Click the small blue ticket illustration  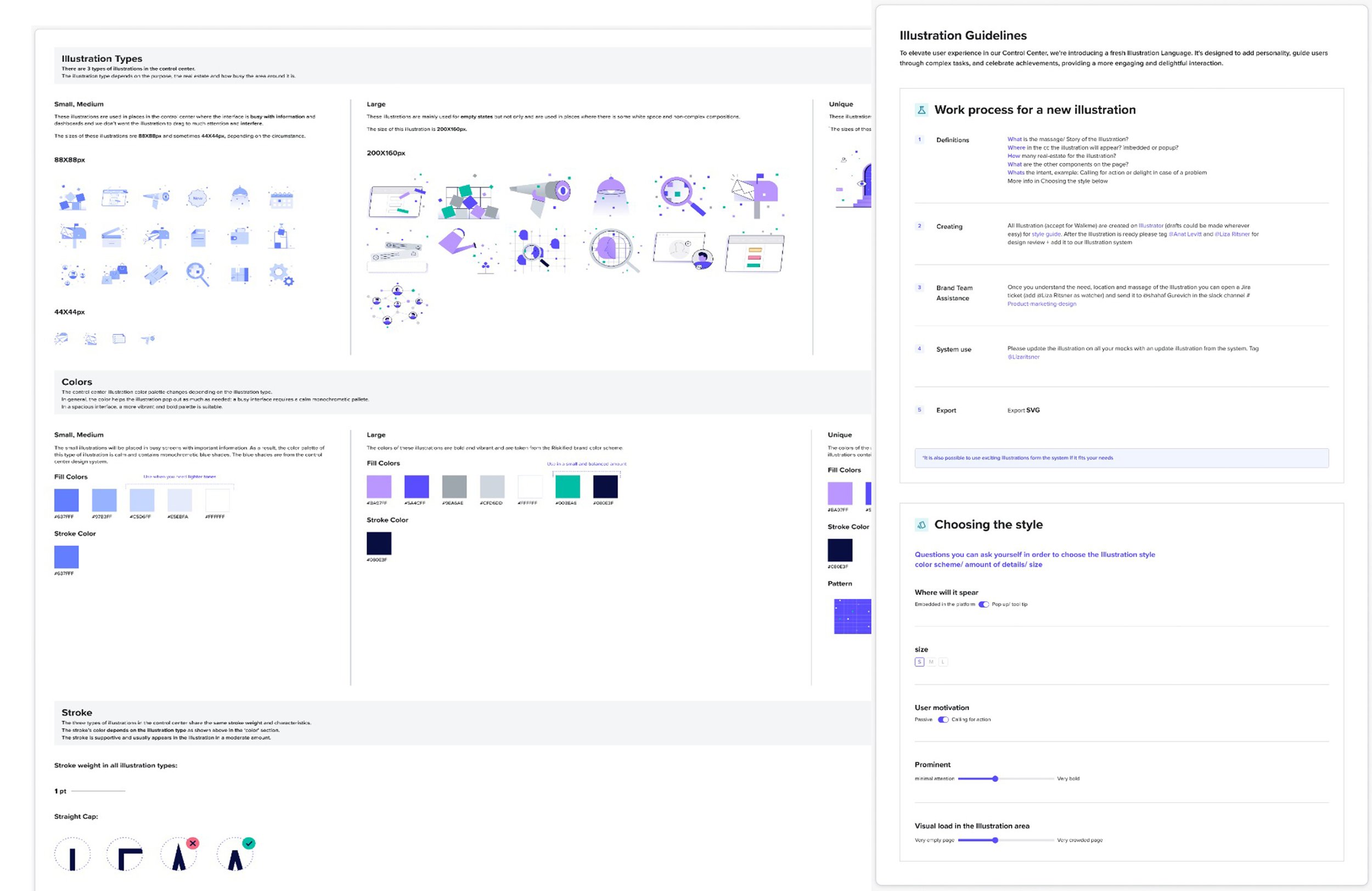pos(156,274)
